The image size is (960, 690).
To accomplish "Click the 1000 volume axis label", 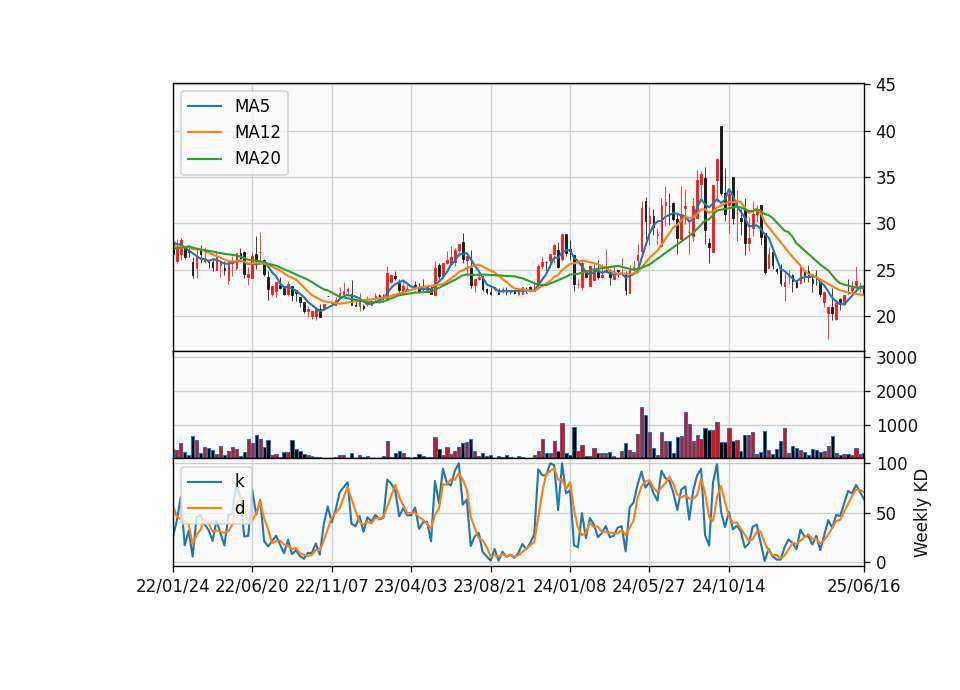I will tap(896, 426).
